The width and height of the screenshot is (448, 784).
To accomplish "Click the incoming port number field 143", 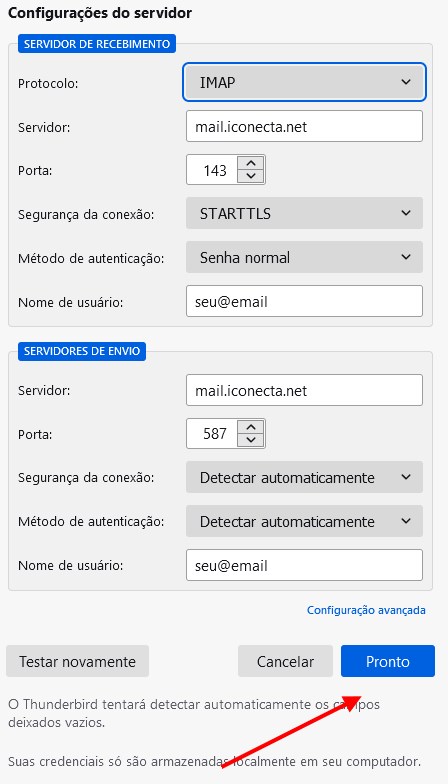I will coord(212,170).
